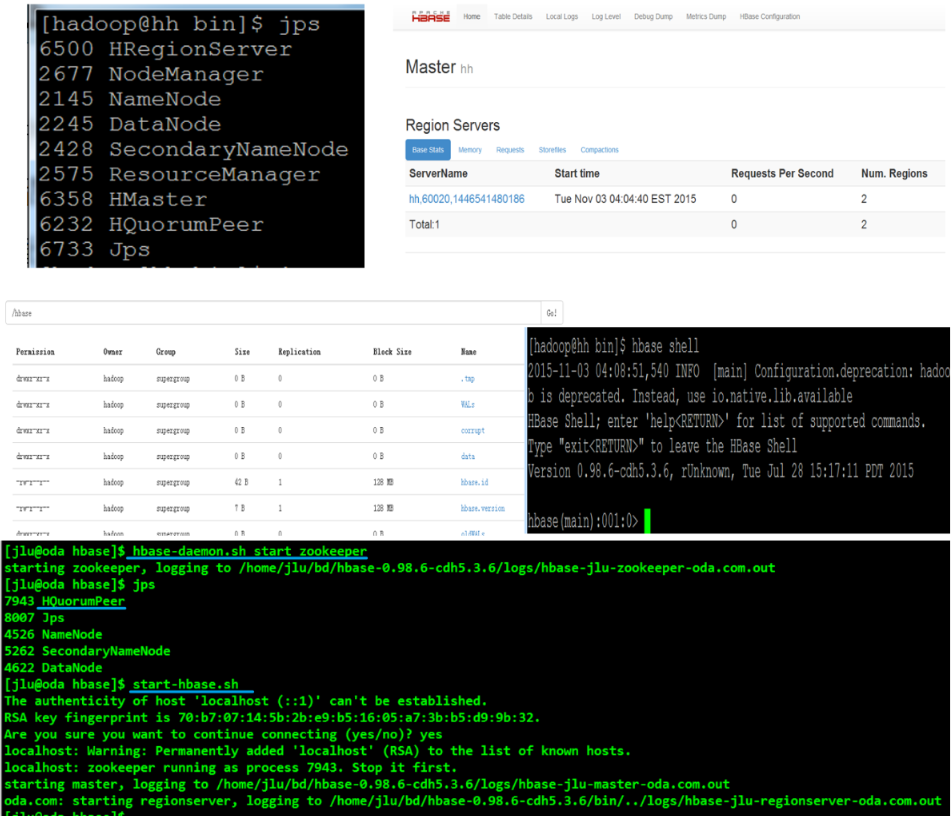
Task: Click the Apache HBase logo
Action: click(x=431, y=17)
